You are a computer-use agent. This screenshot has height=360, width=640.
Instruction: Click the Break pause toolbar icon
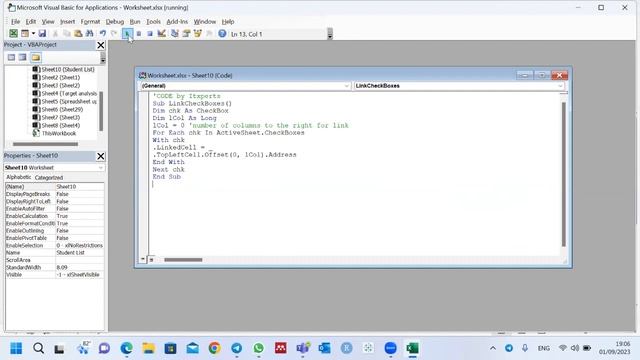pyautogui.click(x=139, y=33)
